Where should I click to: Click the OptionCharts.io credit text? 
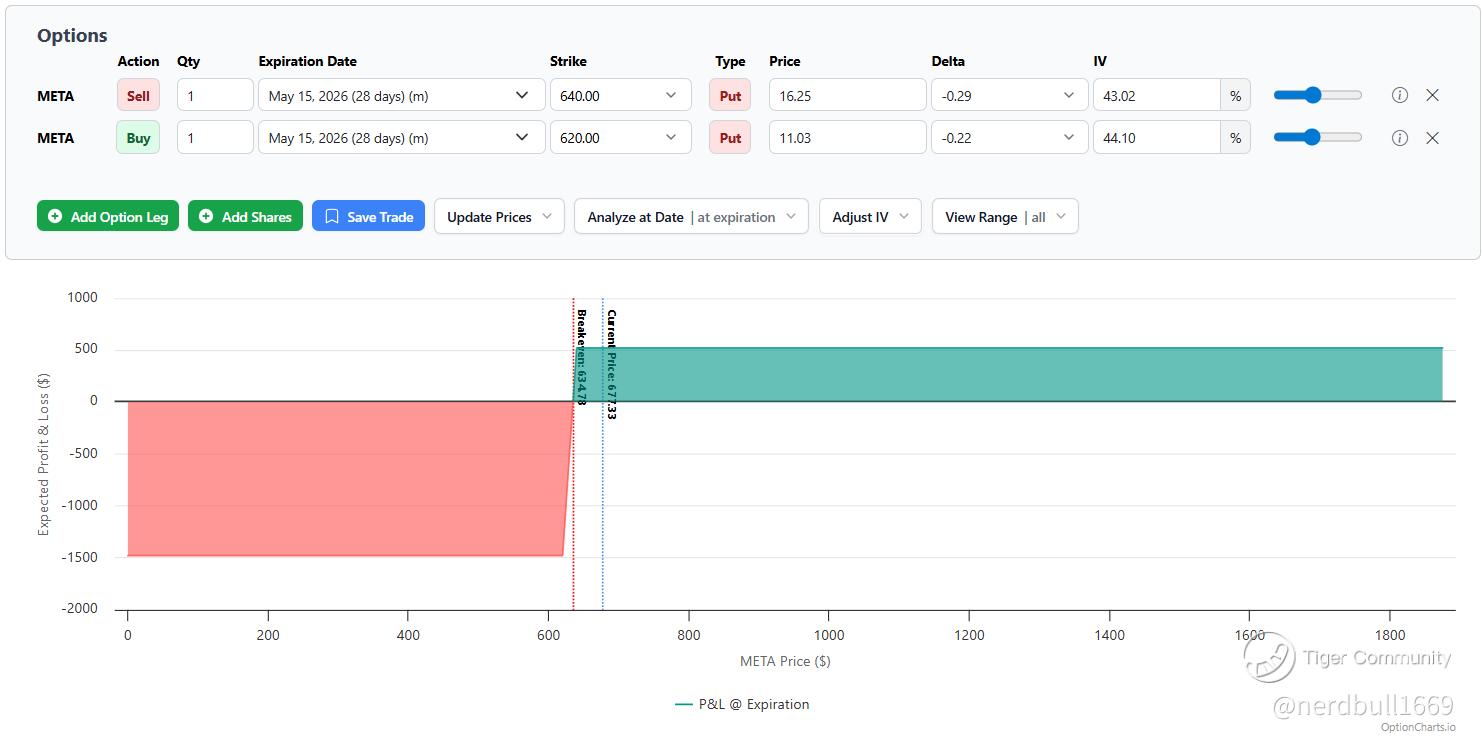click(x=1418, y=727)
